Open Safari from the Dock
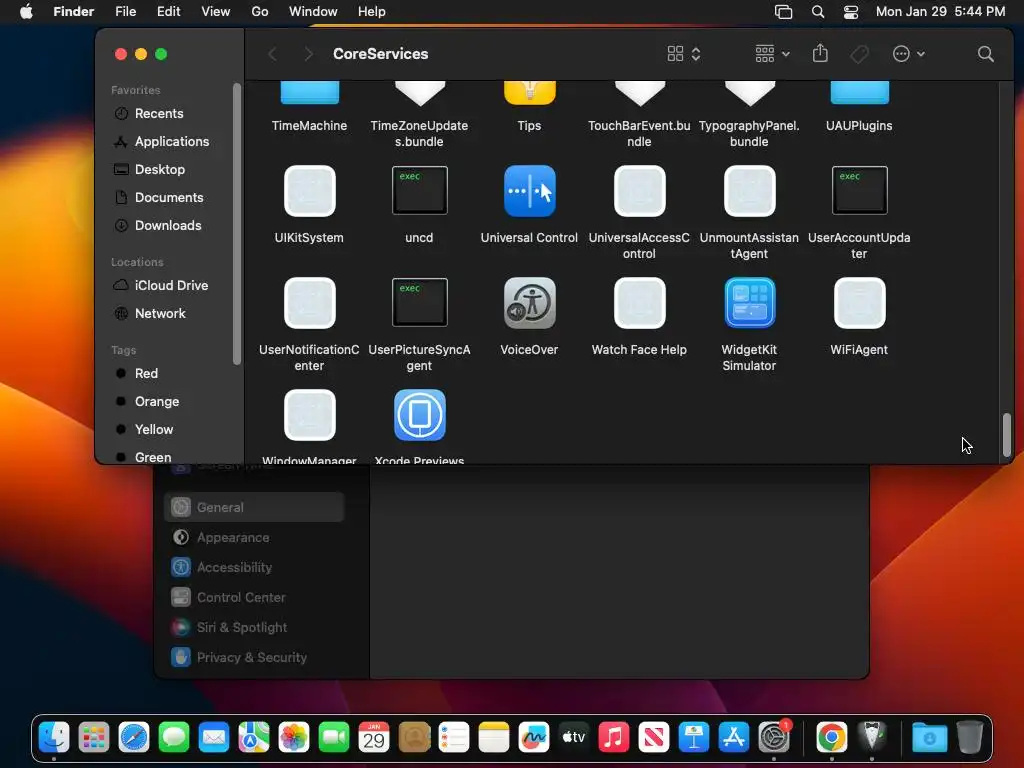Screen dimensions: 1024x768 pos(134,737)
